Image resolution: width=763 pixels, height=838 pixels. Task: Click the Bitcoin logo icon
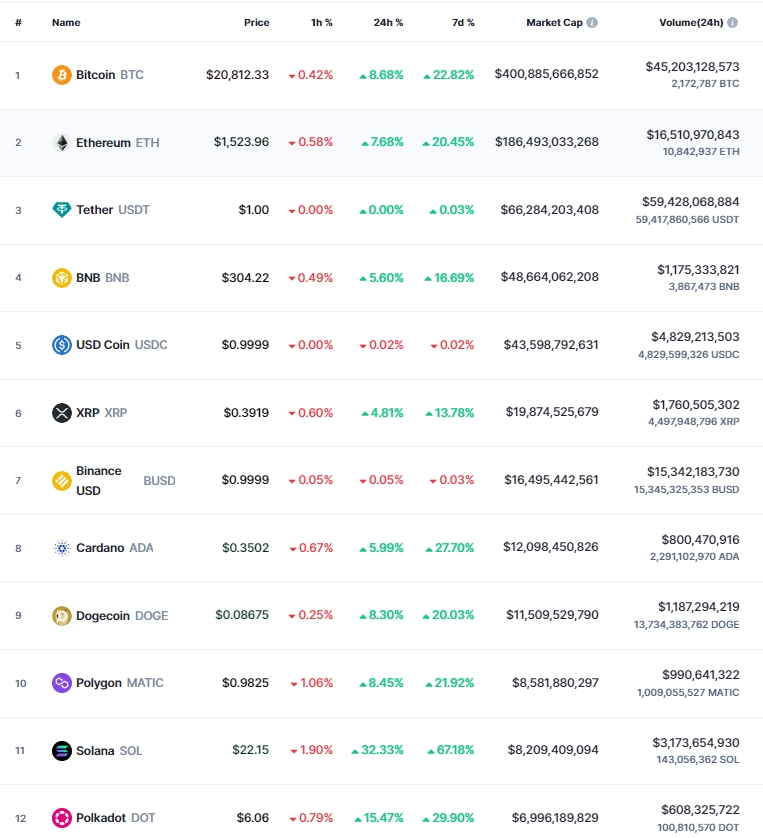click(62, 75)
